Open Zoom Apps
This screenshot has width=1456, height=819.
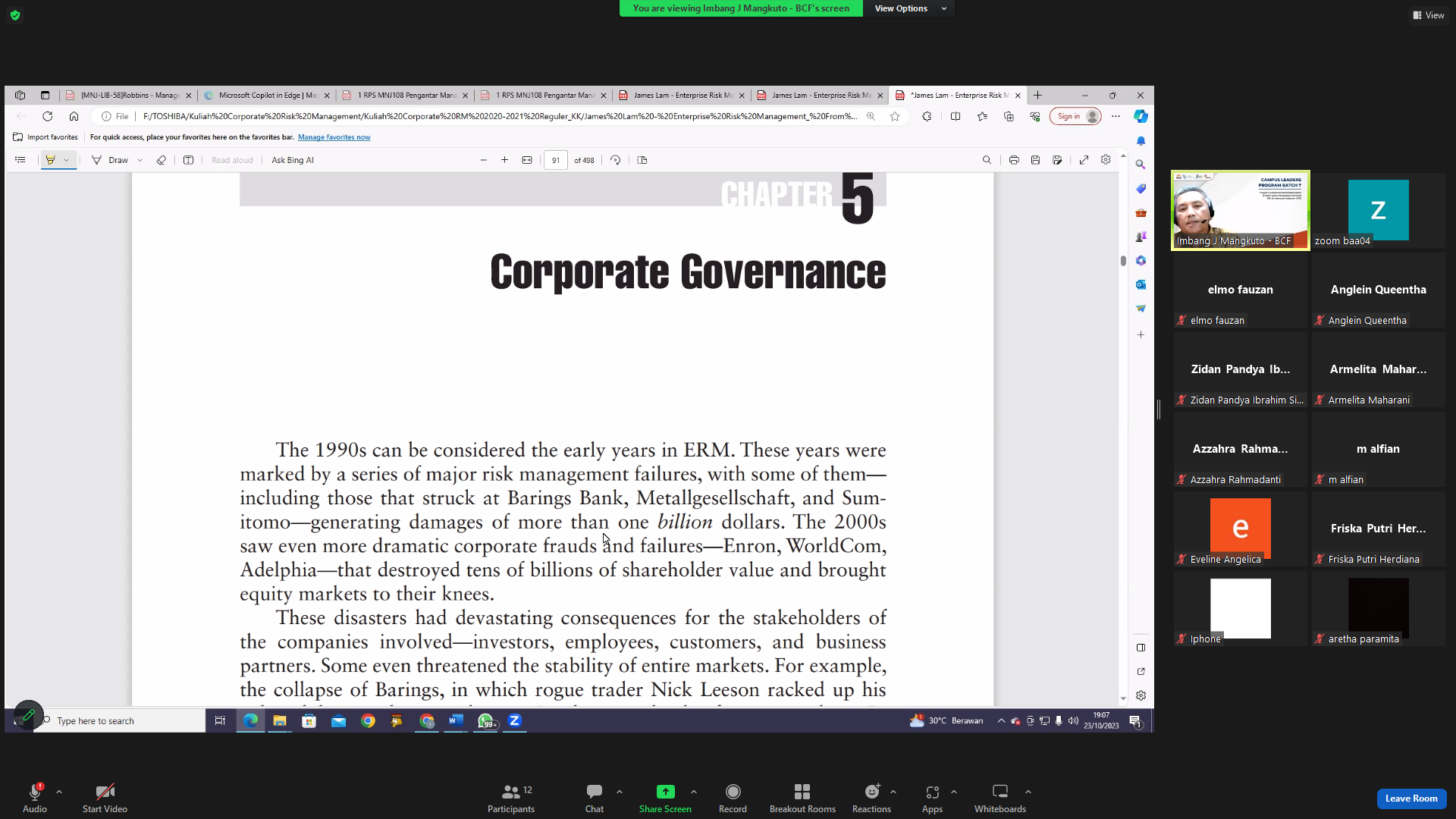[932, 798]
